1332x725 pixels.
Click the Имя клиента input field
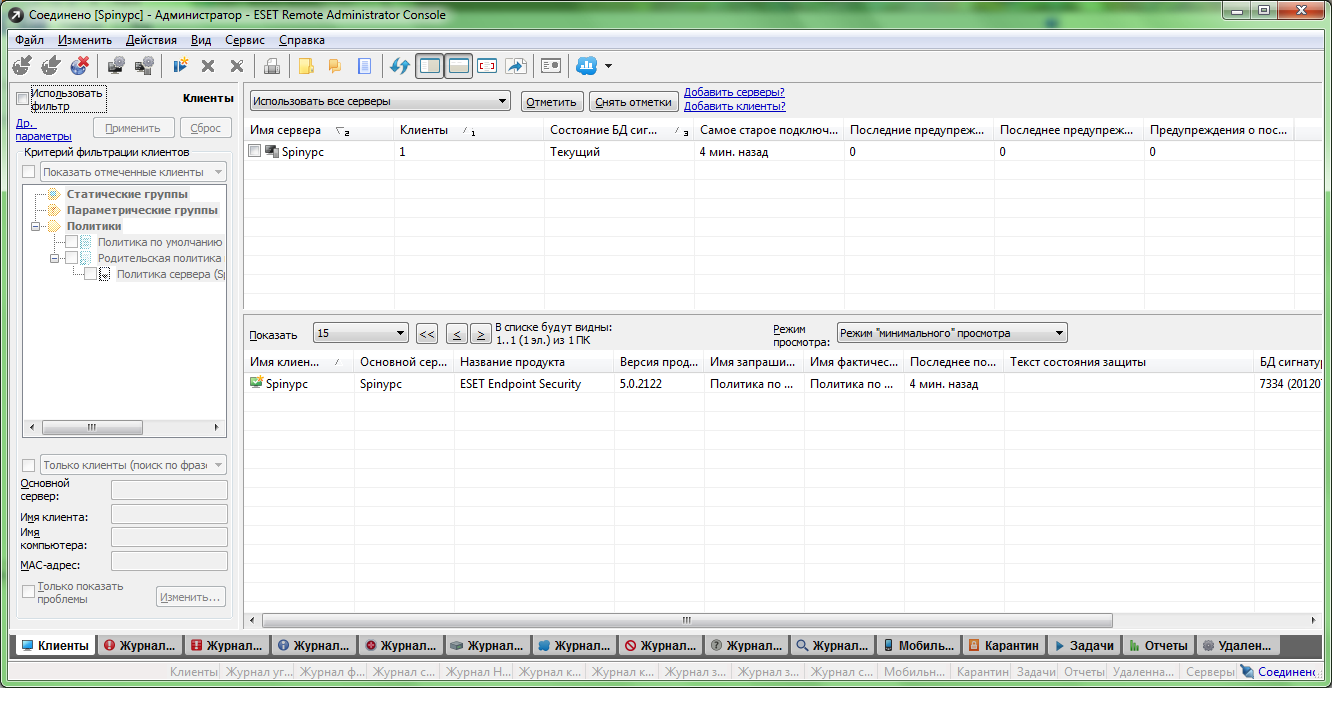[x=169, y=514]
